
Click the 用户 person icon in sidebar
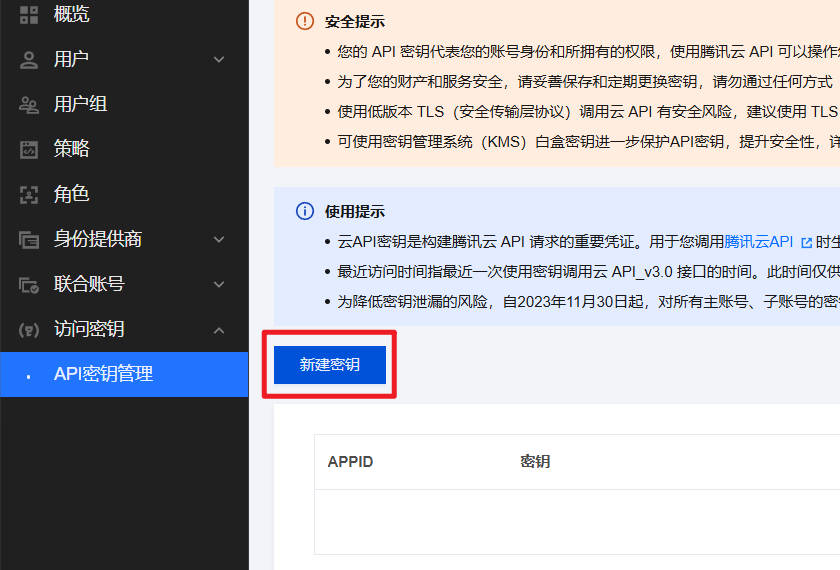click(29, 60)
